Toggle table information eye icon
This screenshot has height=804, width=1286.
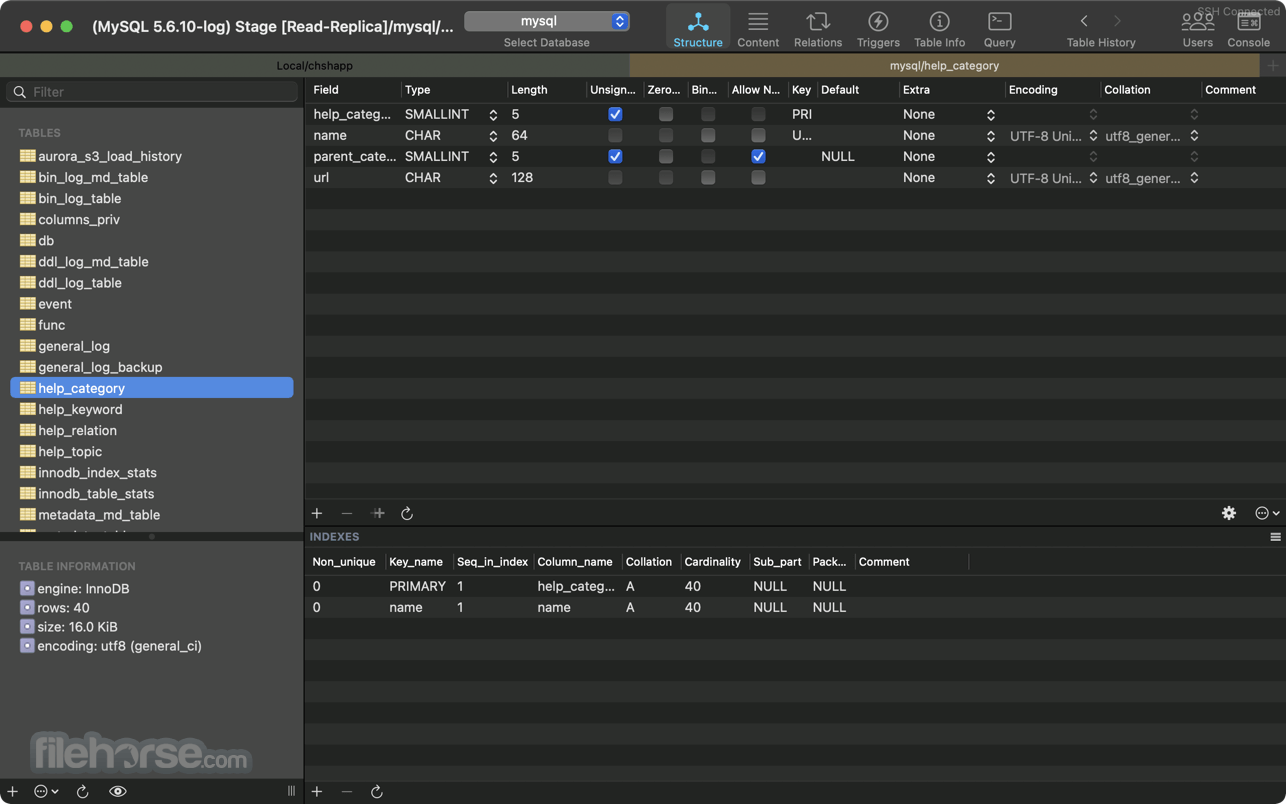118,791
